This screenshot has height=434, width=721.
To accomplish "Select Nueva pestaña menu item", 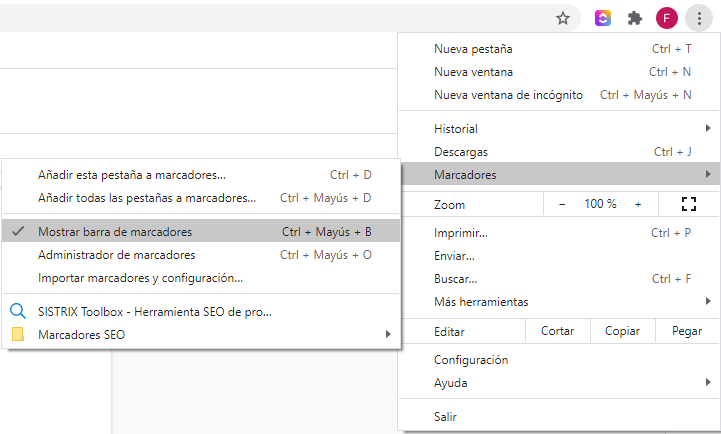I will (559, 49).
